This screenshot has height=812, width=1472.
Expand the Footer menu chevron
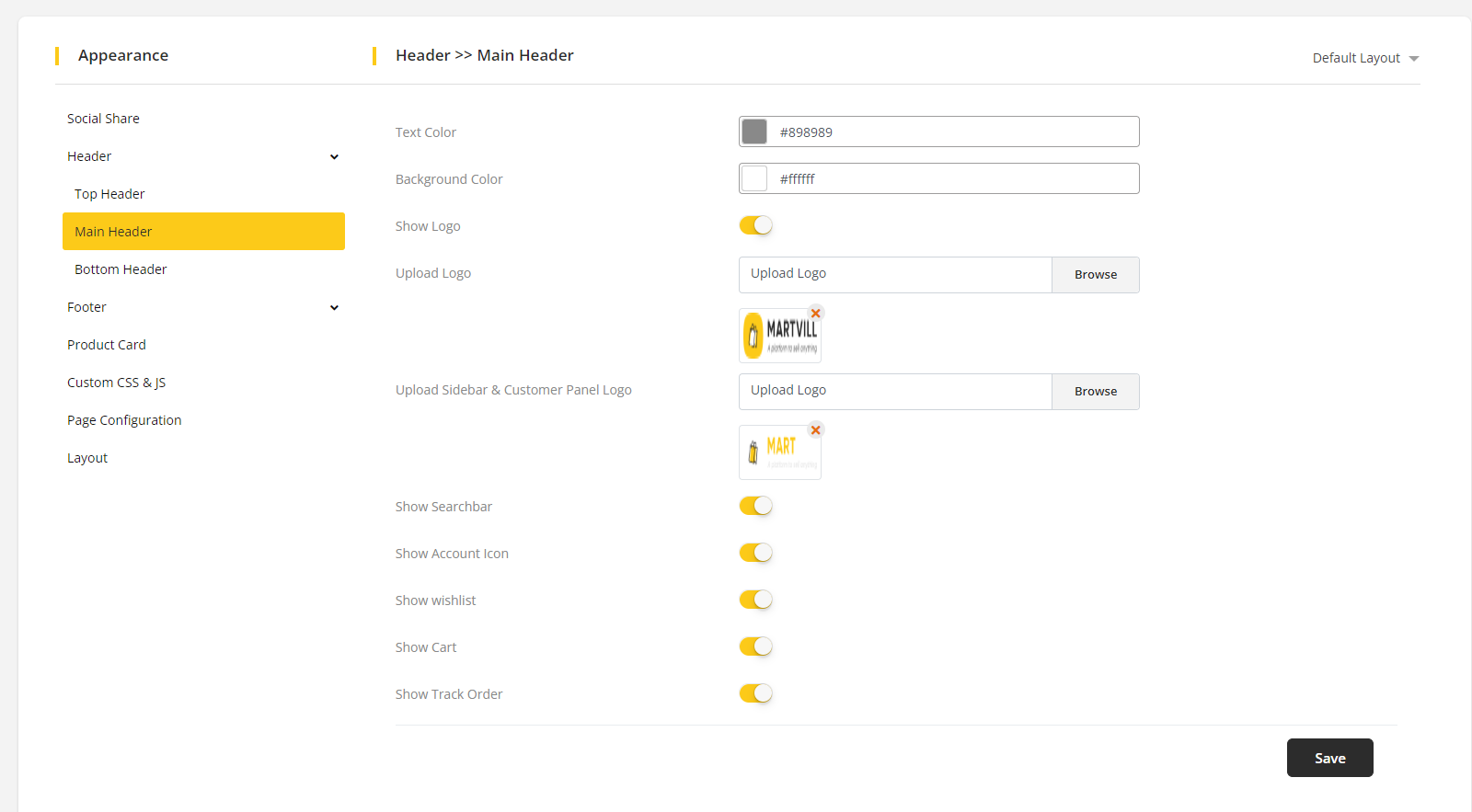tap(334, 308)
